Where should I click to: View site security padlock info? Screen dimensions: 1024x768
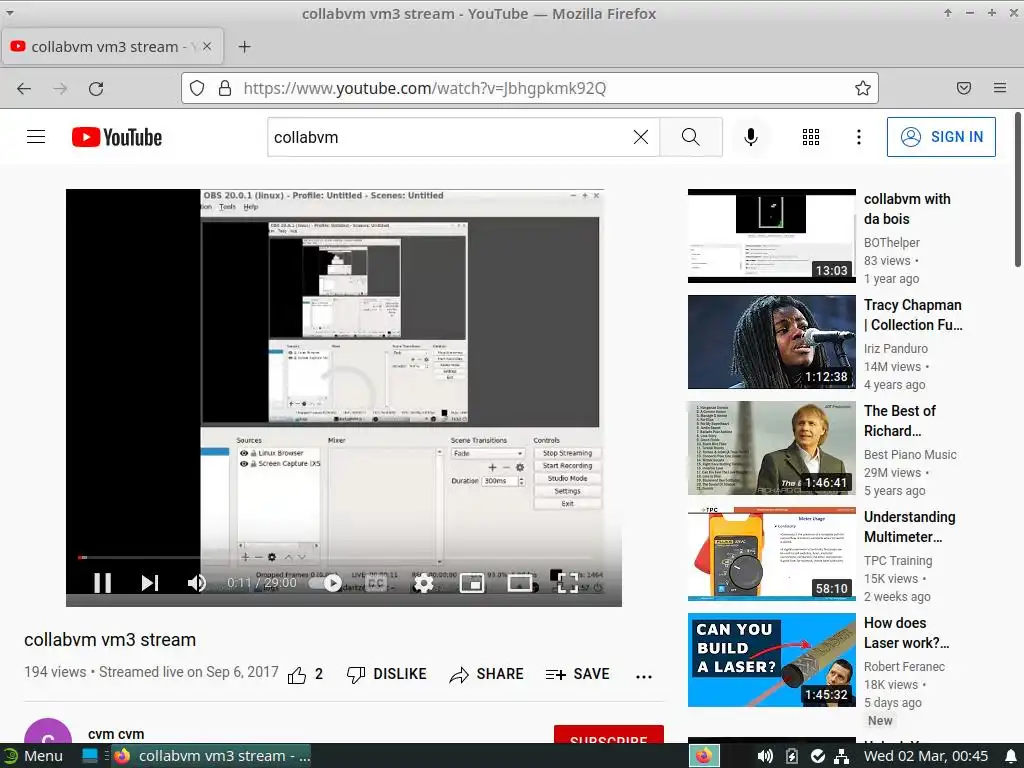225,88
